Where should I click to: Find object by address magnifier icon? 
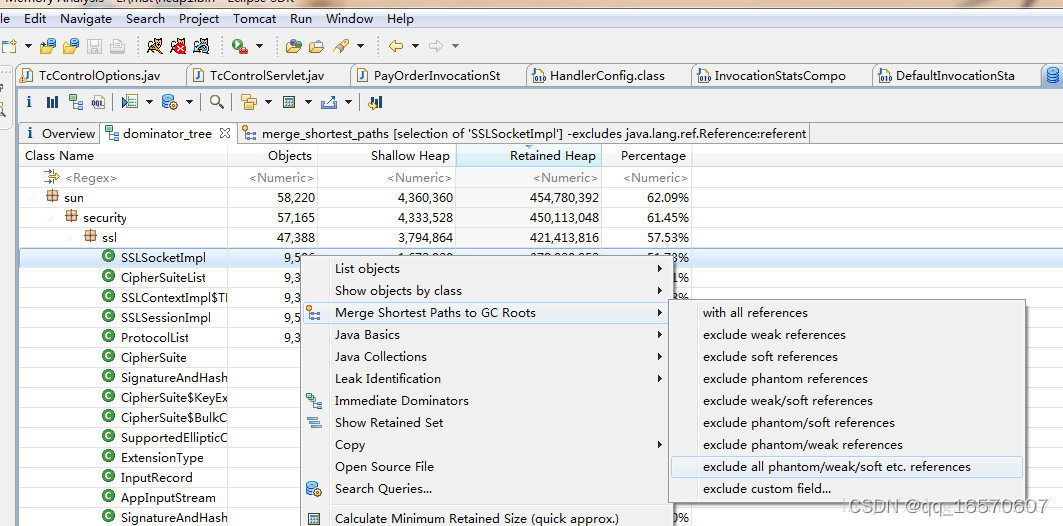click(x=216, y=102)
